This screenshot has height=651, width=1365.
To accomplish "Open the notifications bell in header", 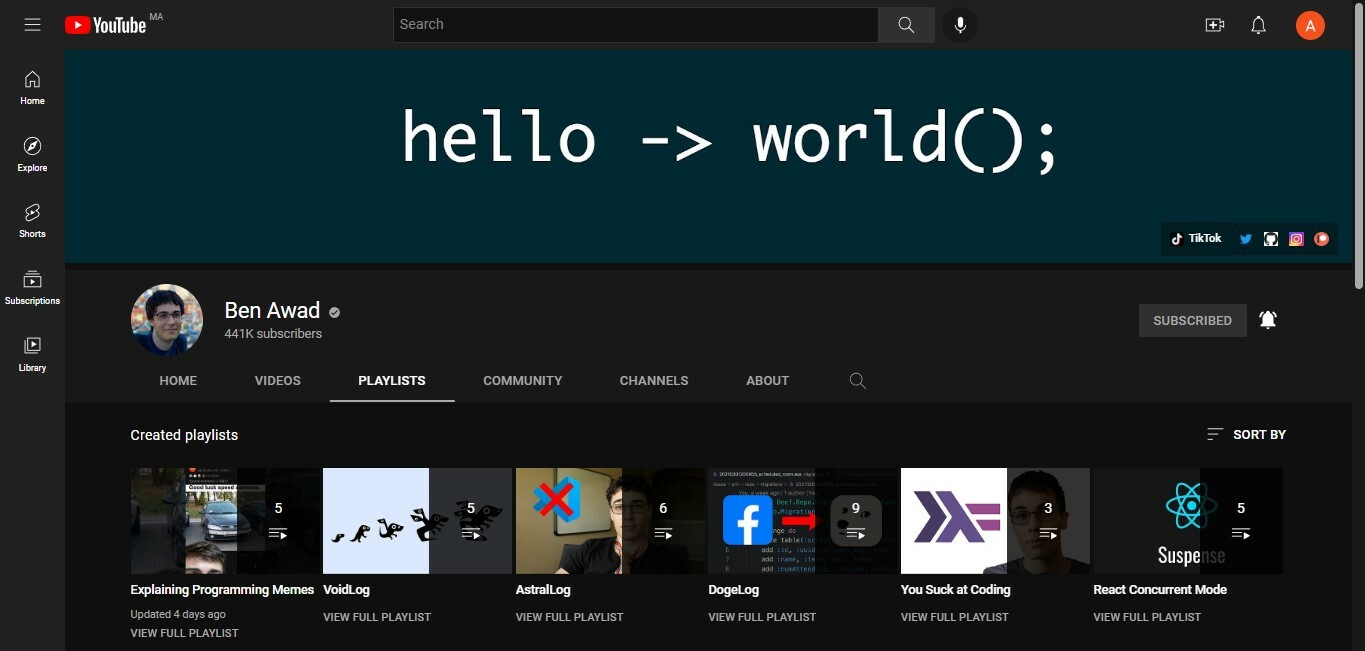I will click(x=1259, y=25).
